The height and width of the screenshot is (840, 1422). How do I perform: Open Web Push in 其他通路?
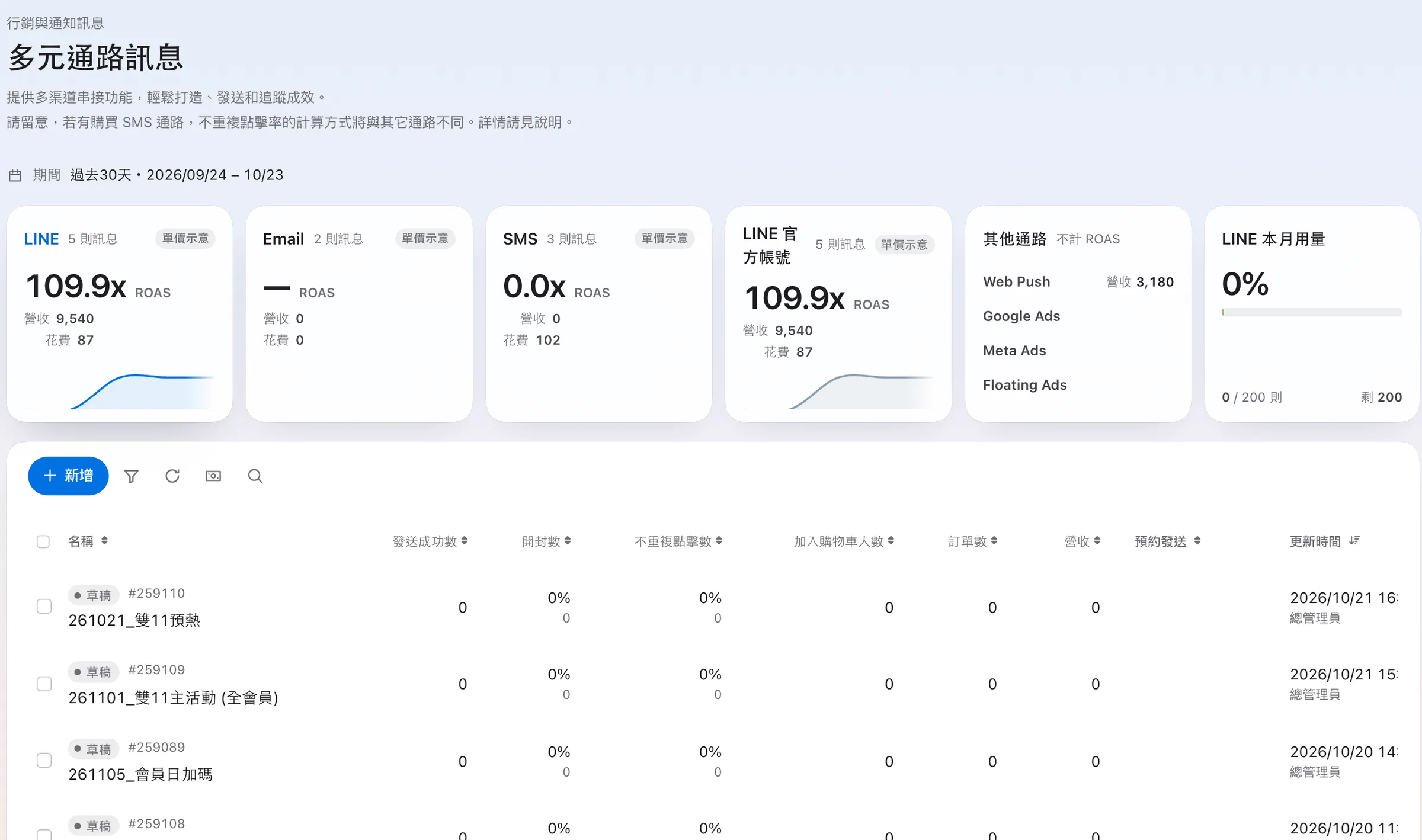(1016, 282)
